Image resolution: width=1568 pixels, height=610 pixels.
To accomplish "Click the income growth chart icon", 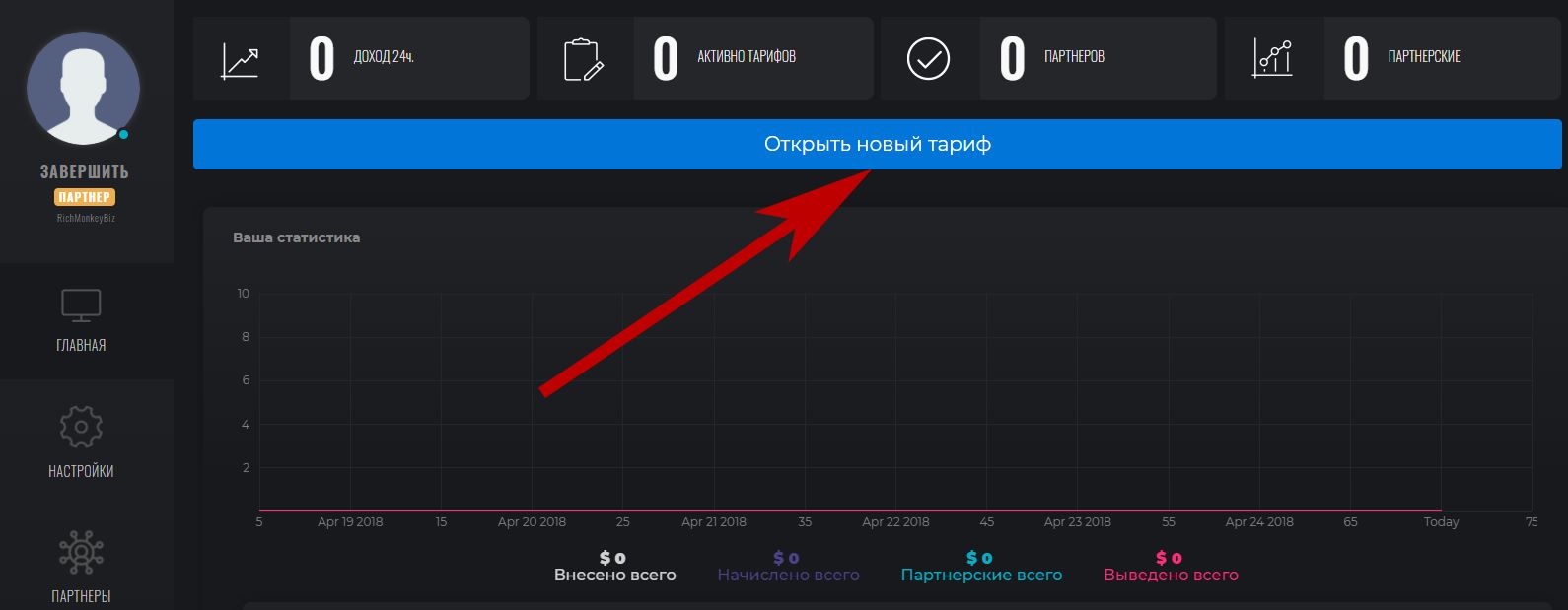I will (x=240, y=61).
